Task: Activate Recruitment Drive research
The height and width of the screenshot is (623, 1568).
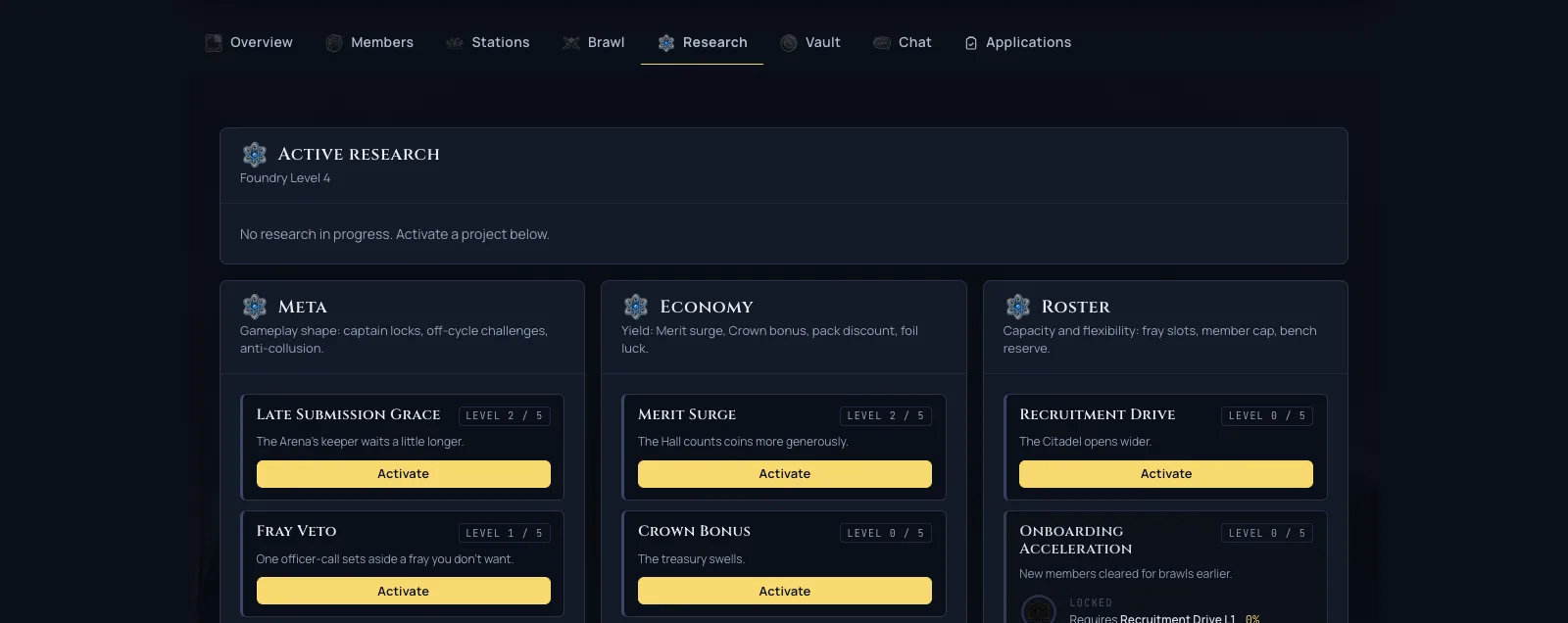Action: [1166, 474]
